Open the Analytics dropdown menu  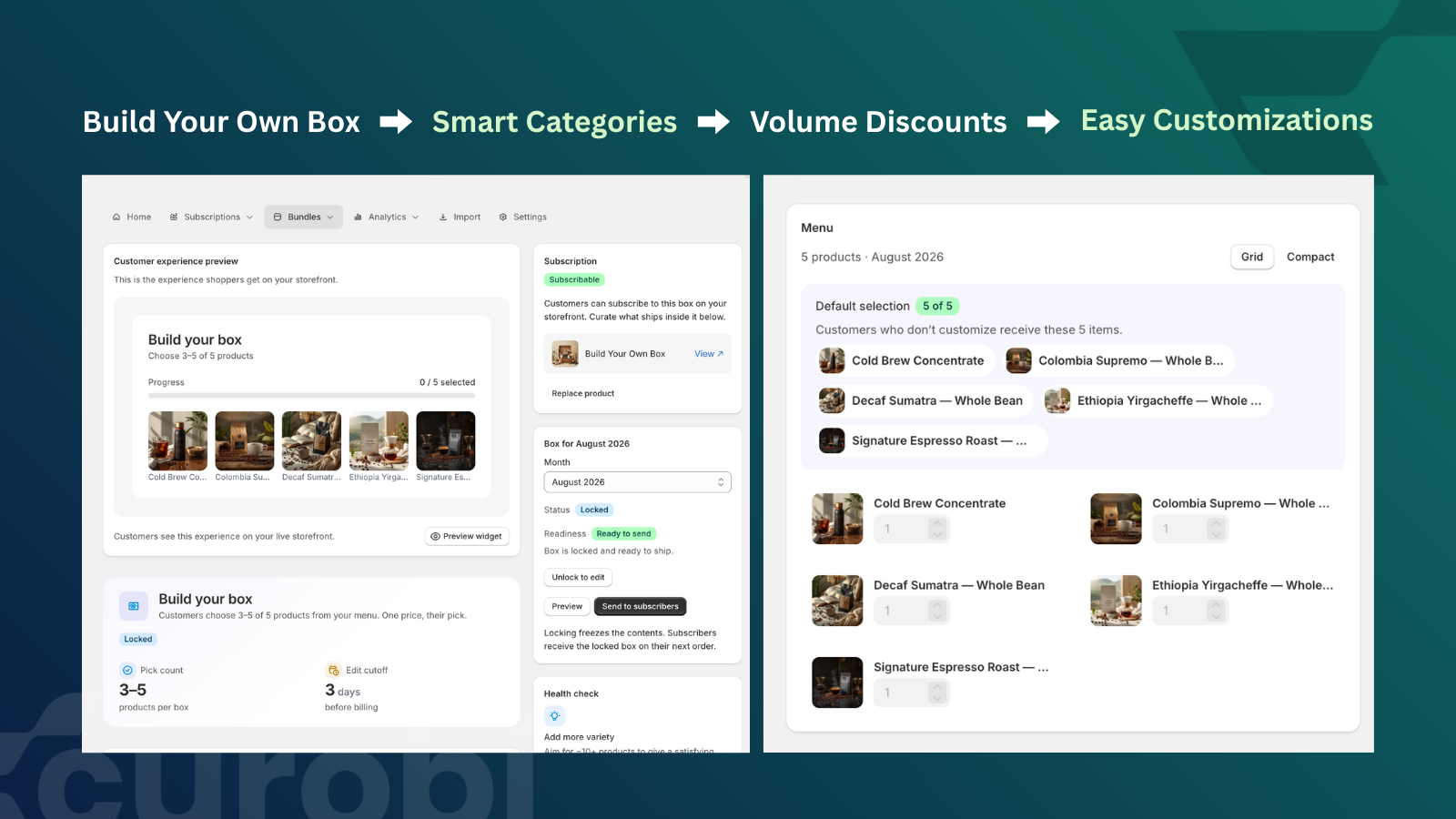(387, 217)
